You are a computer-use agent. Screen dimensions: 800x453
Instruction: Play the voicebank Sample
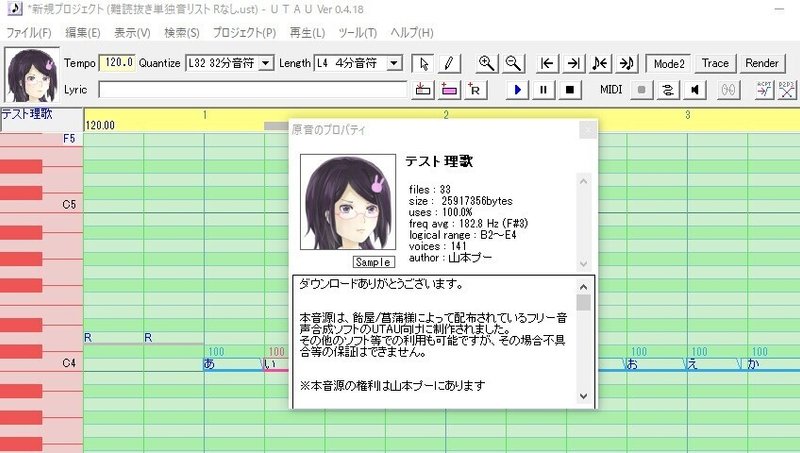(374, 262)
